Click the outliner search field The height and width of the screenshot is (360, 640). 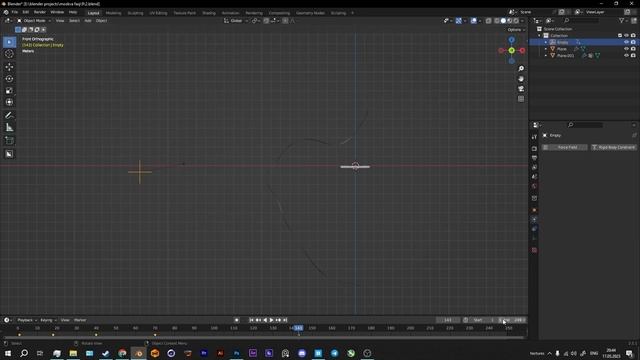pyautogui.click(x=582, y=20)
